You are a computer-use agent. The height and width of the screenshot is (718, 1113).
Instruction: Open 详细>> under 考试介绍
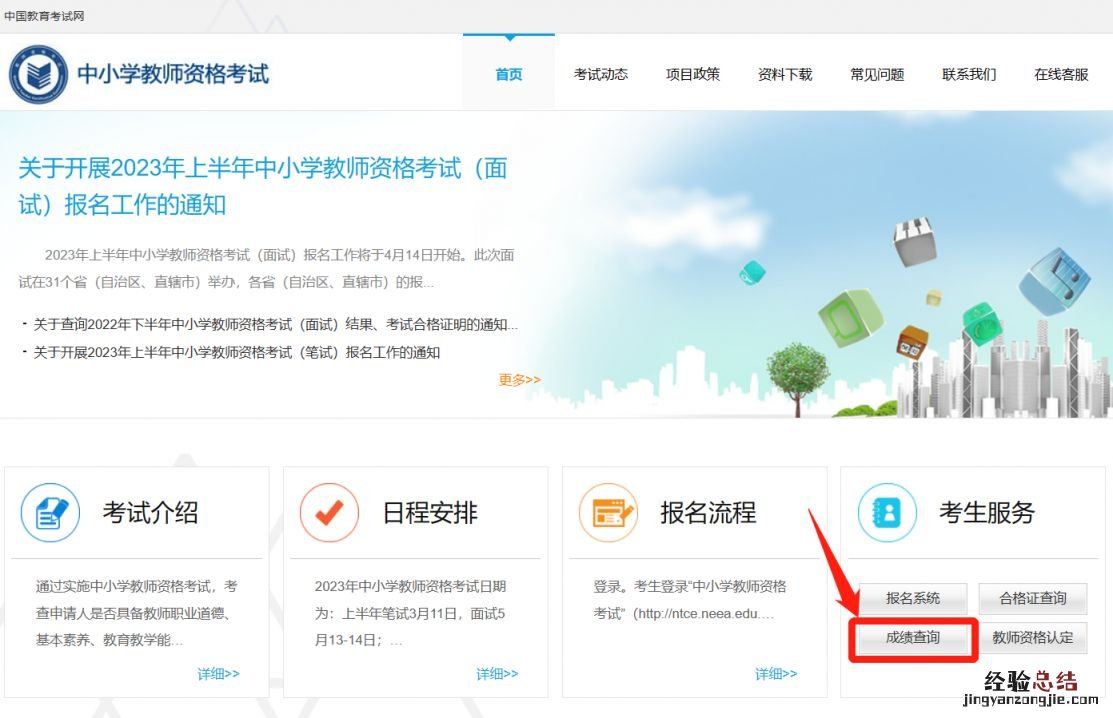click(219, 673)
